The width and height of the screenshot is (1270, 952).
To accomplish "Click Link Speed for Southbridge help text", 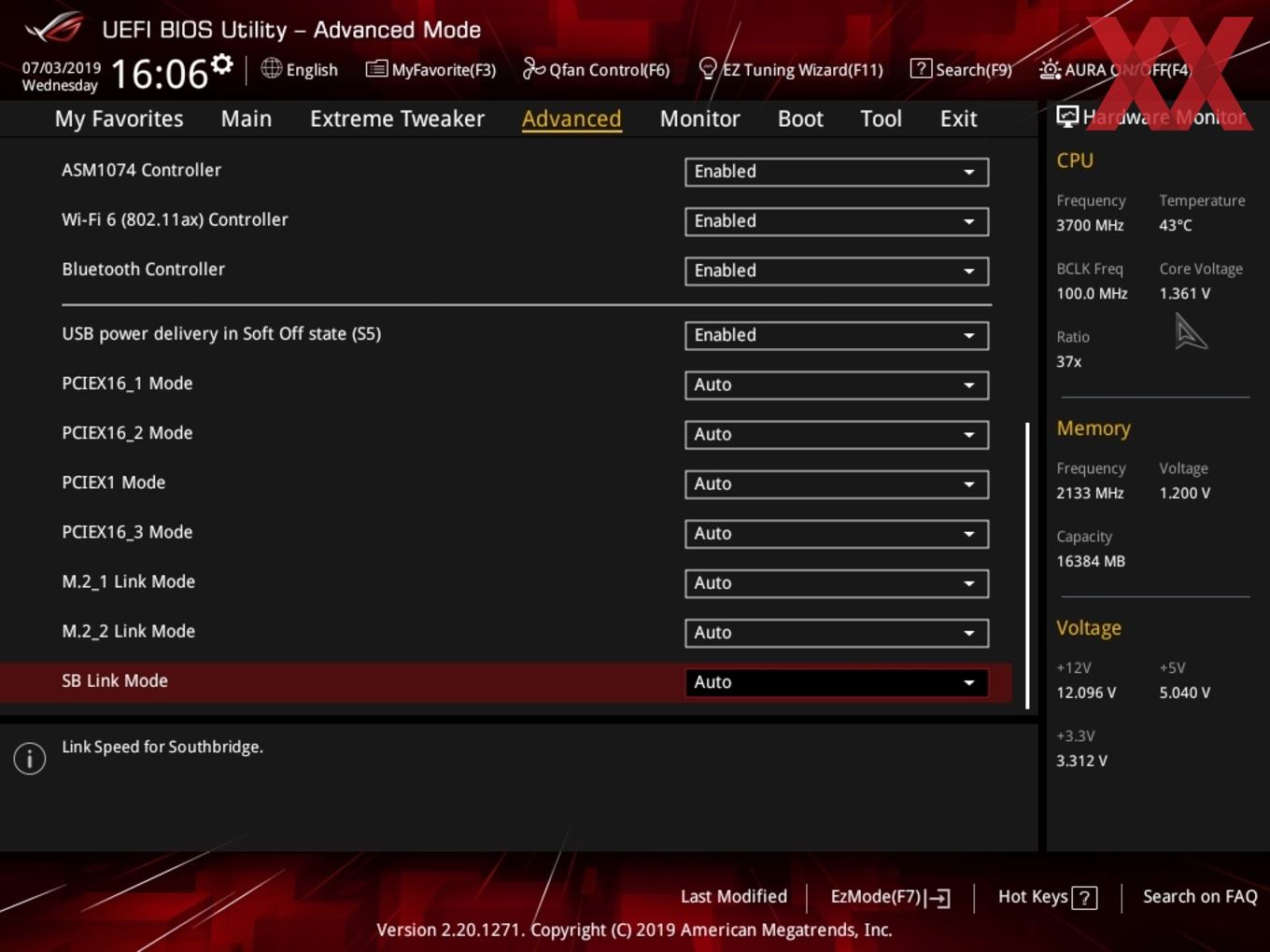I will point(162,747).
